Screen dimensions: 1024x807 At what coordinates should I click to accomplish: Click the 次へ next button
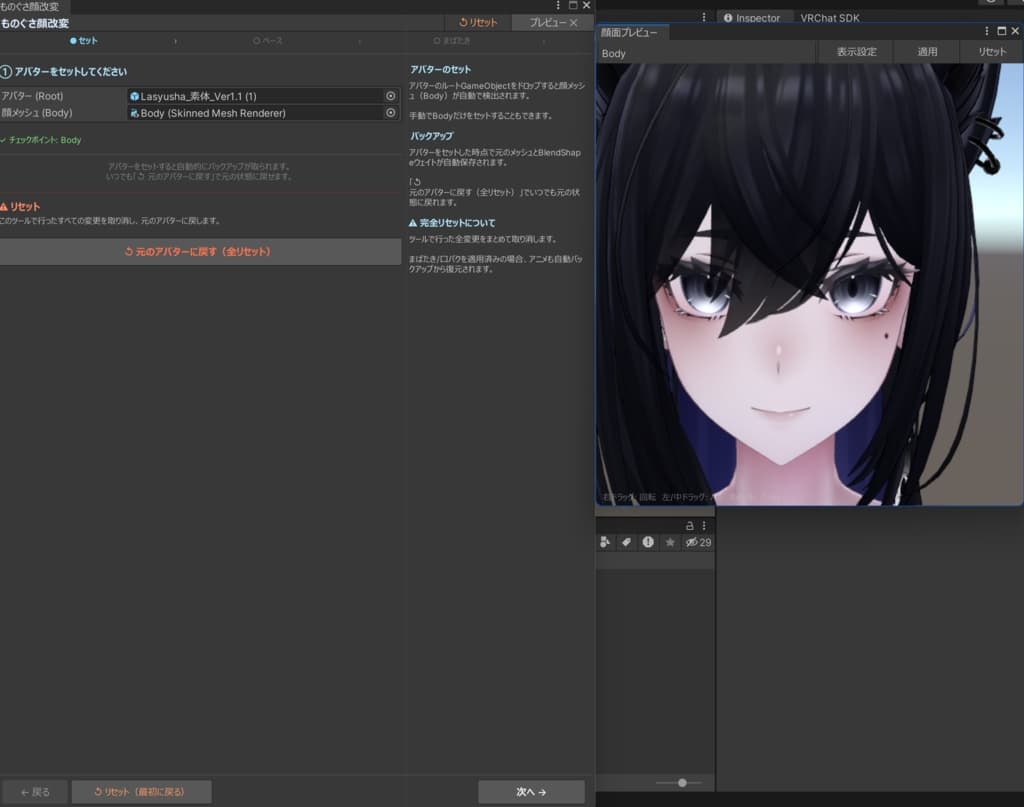(531, 792)
